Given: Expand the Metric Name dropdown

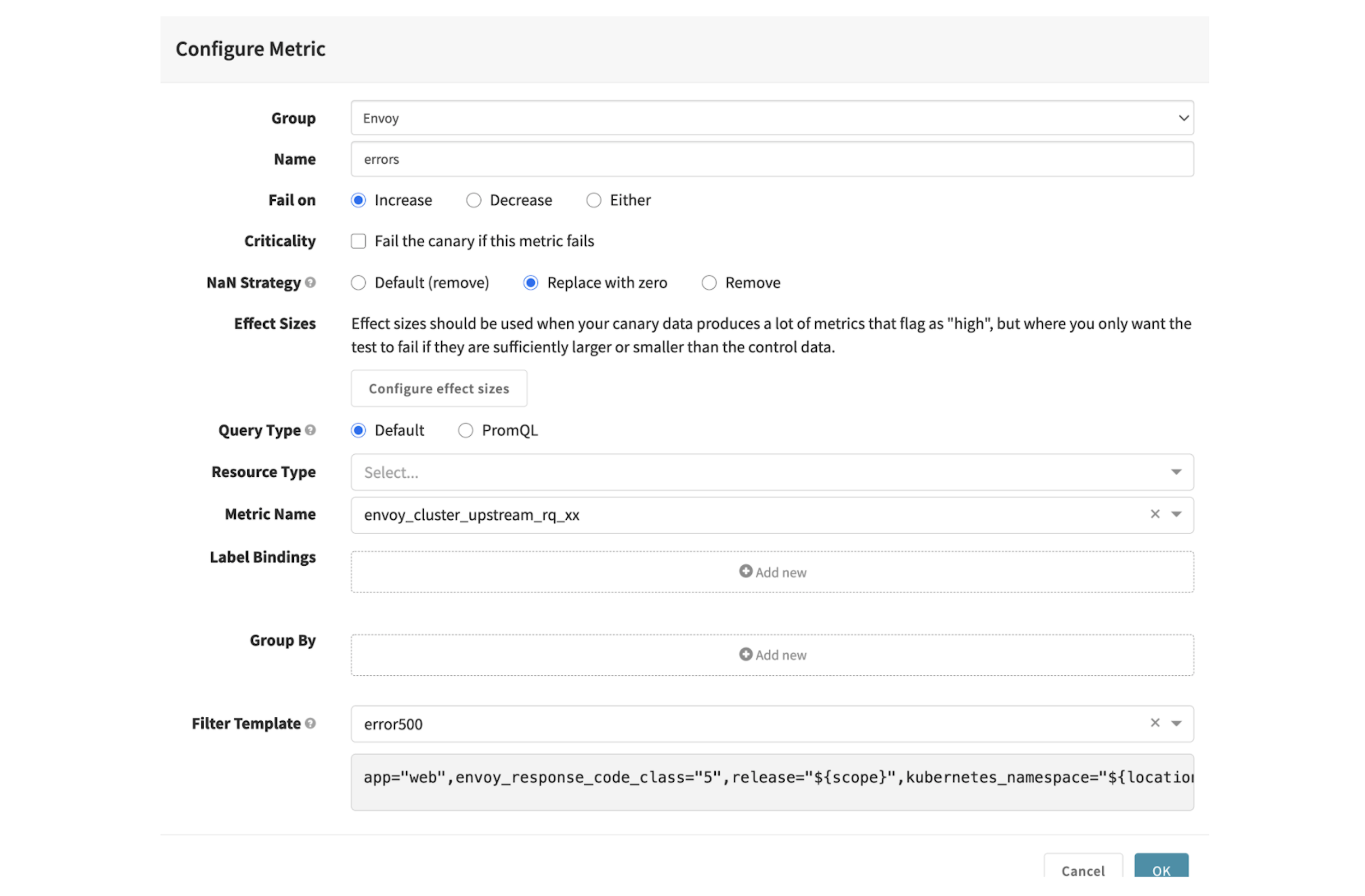Looking at the screenshot, I should (x=1176, y=514).
